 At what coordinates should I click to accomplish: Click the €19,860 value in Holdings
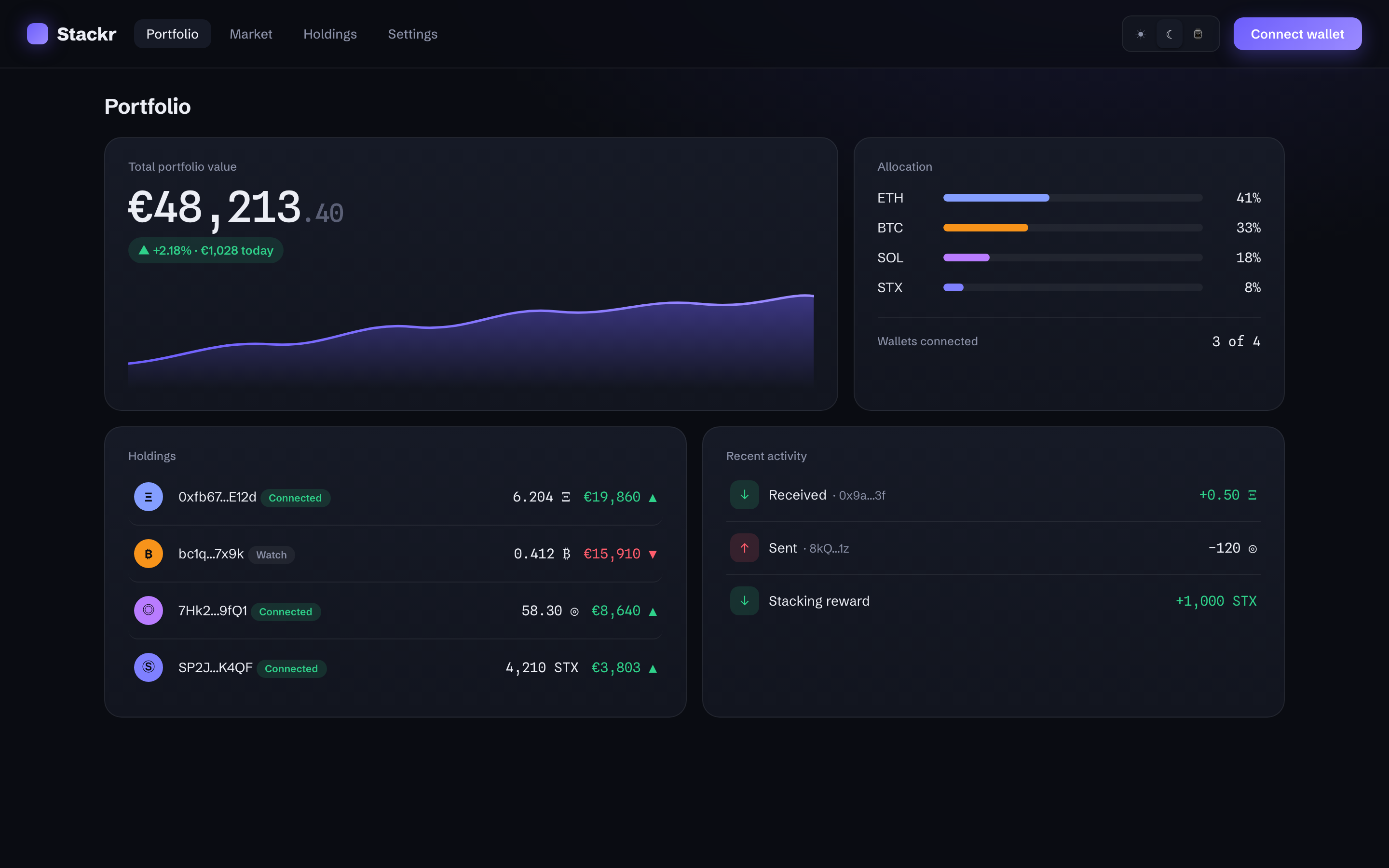click(612, 497)
